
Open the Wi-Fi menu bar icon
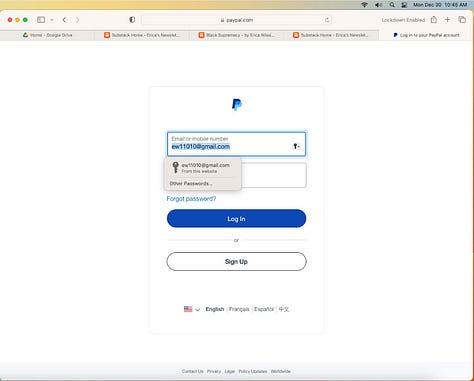click(x=364, y=5)
